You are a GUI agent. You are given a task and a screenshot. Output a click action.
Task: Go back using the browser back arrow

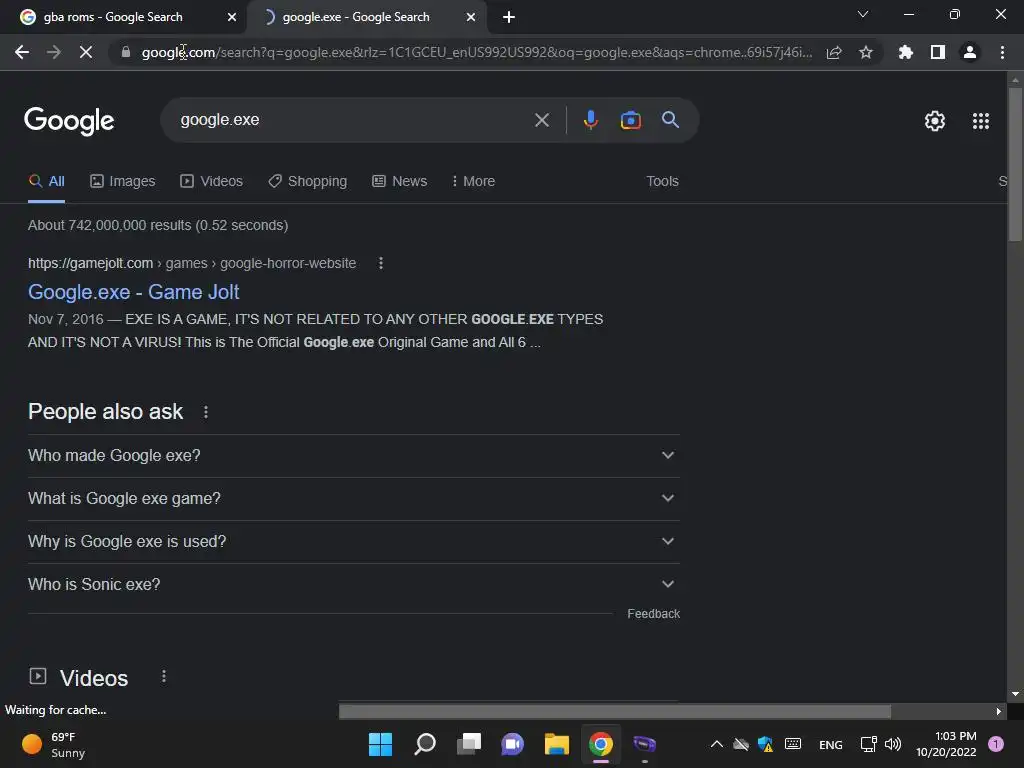pyautogui.click(x=22, y=52)
